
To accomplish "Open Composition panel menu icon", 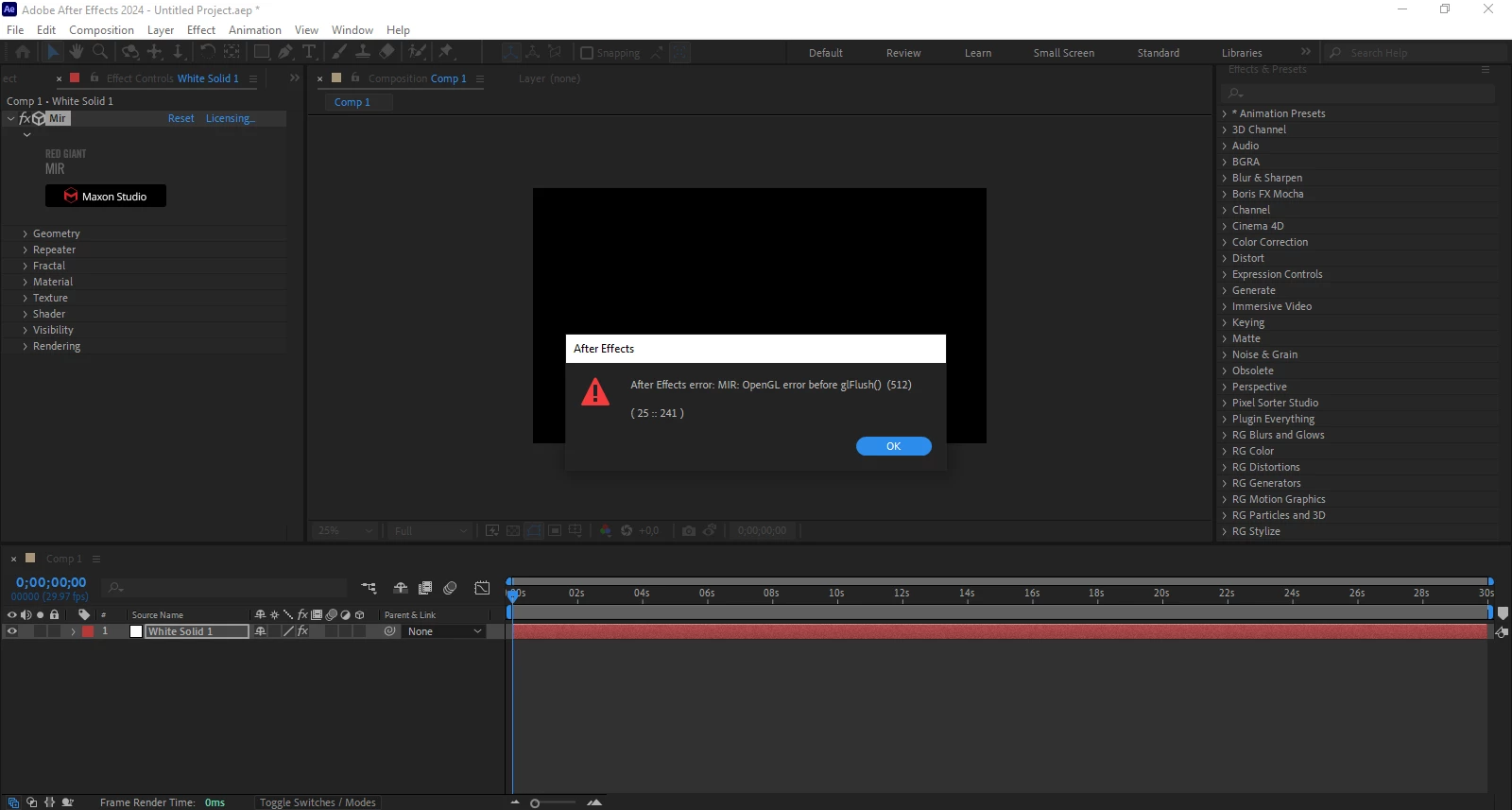I will coord(480,78).
